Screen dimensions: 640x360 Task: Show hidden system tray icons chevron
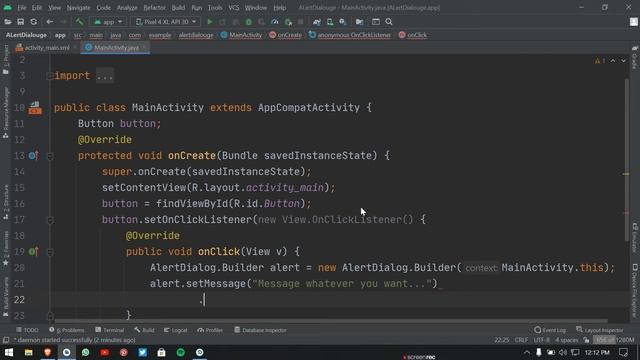pyautogui.click(x=527, y=352)
